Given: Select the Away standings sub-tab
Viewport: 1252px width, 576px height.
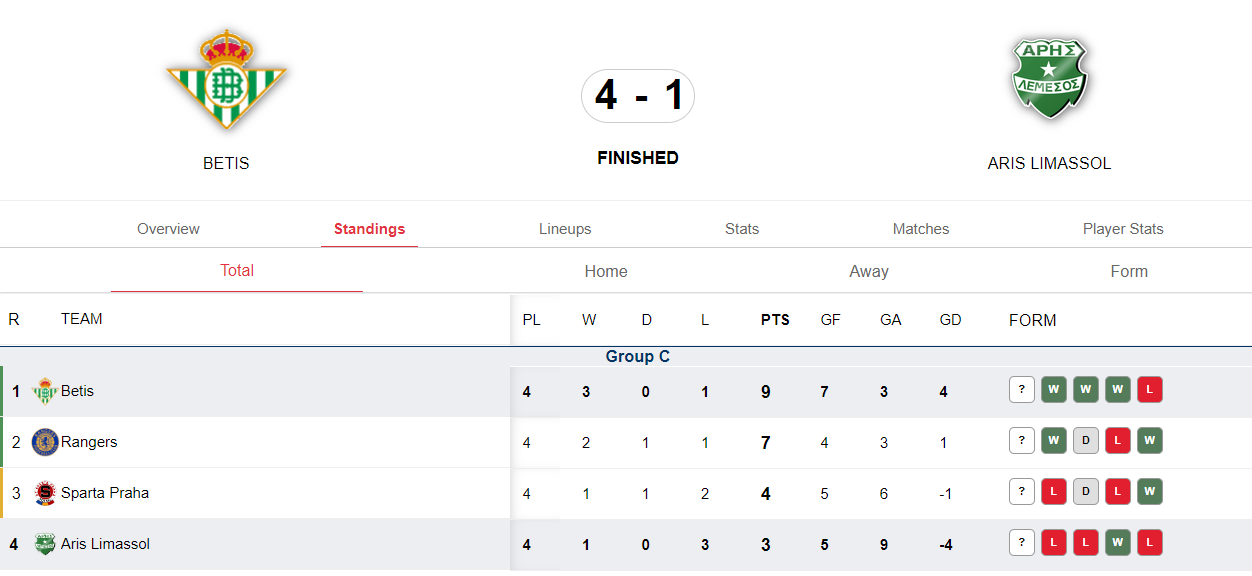Looking at the screenshot, I should 869,271.
